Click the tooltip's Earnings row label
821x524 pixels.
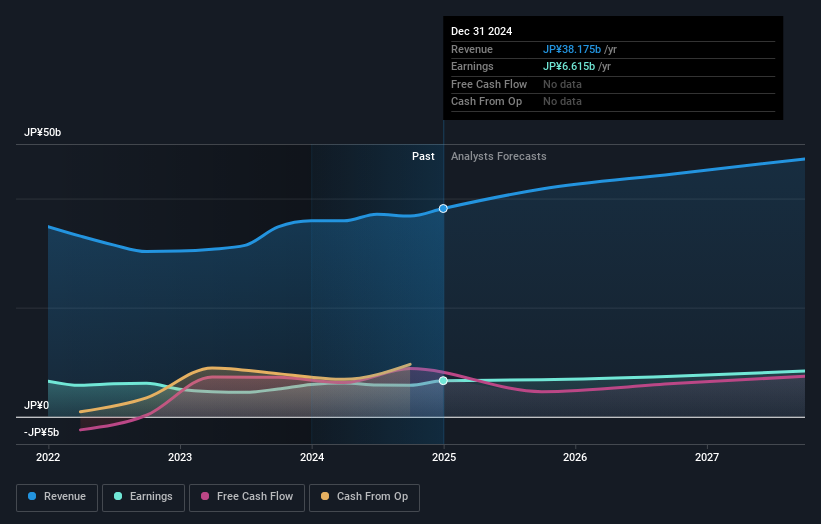pyautogui.click(x=472, y=66)
